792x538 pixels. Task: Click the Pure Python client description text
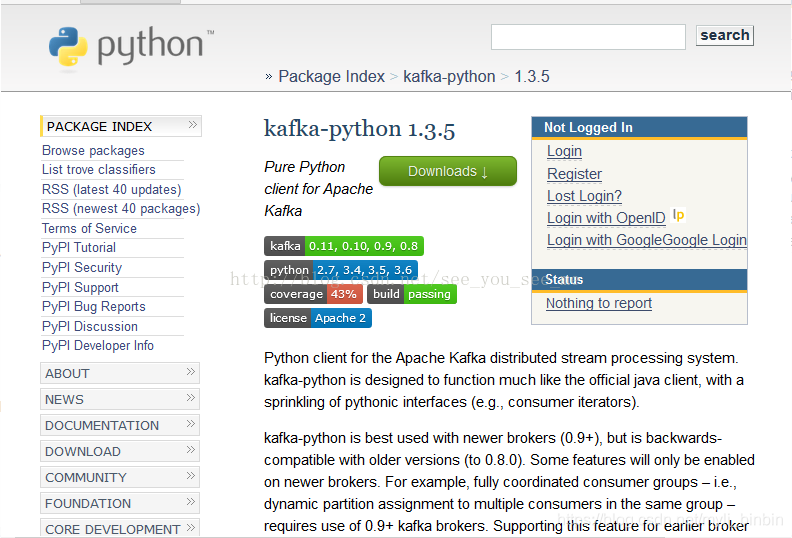pyautogui.click(x=318, y=188)
